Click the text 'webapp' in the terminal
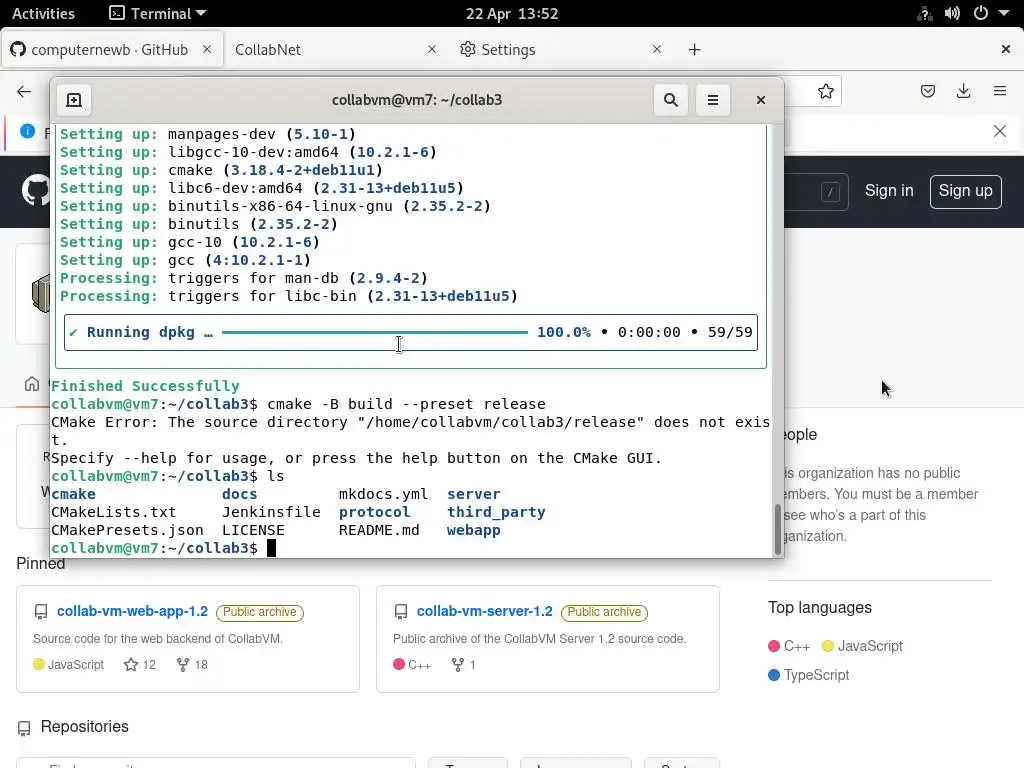Image resolution: width=1024 pixels, height=768 pixels. 473,530
